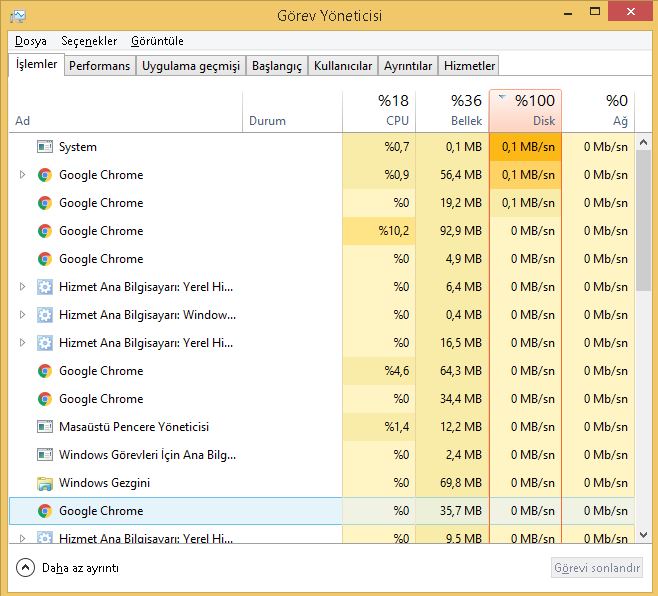658x596 pixels.
Task: Click the Windows Gezgini folder icon
Action: click(x=44, y=484)
